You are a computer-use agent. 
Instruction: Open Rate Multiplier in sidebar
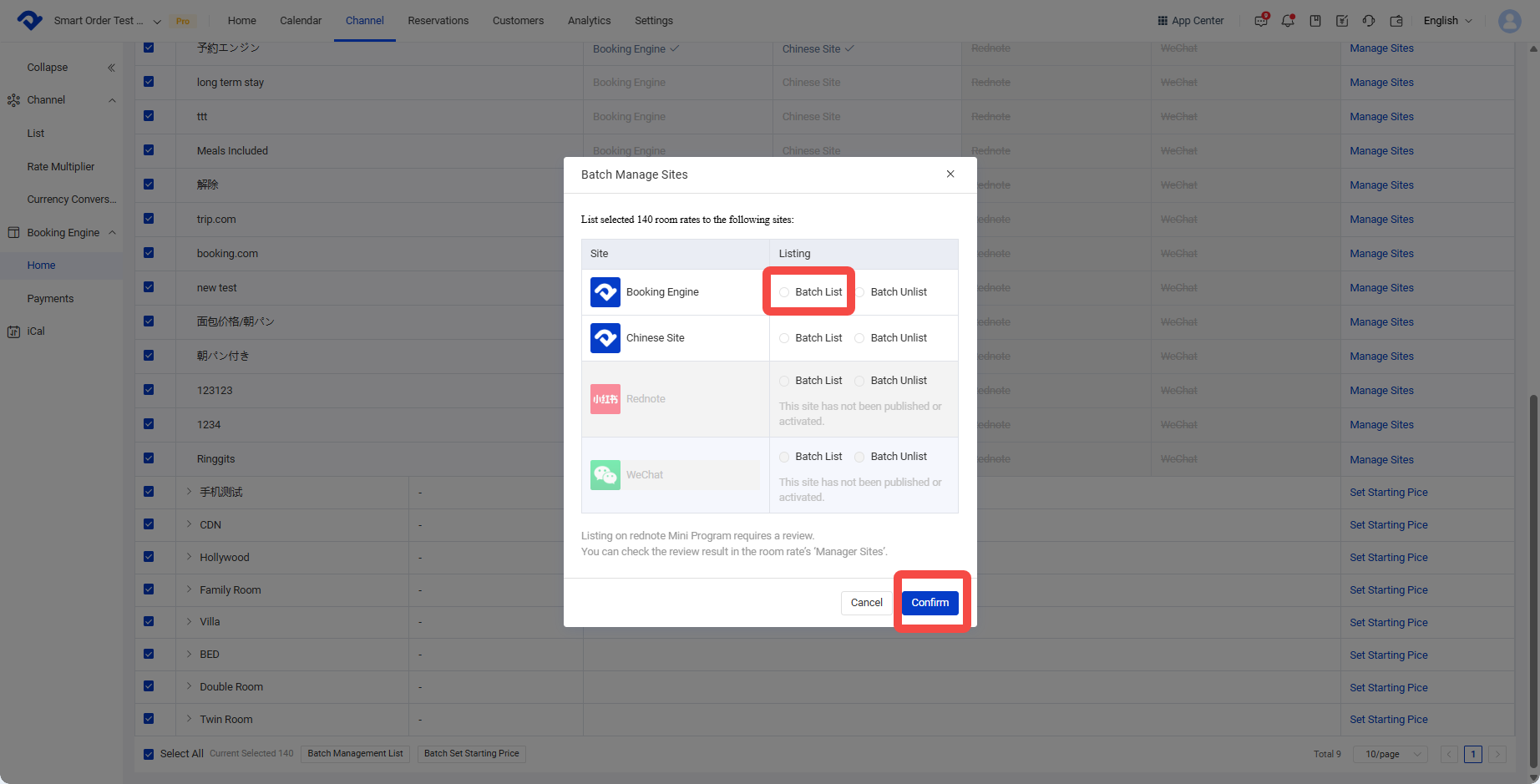pyautogui.click(x=61, y=167)
